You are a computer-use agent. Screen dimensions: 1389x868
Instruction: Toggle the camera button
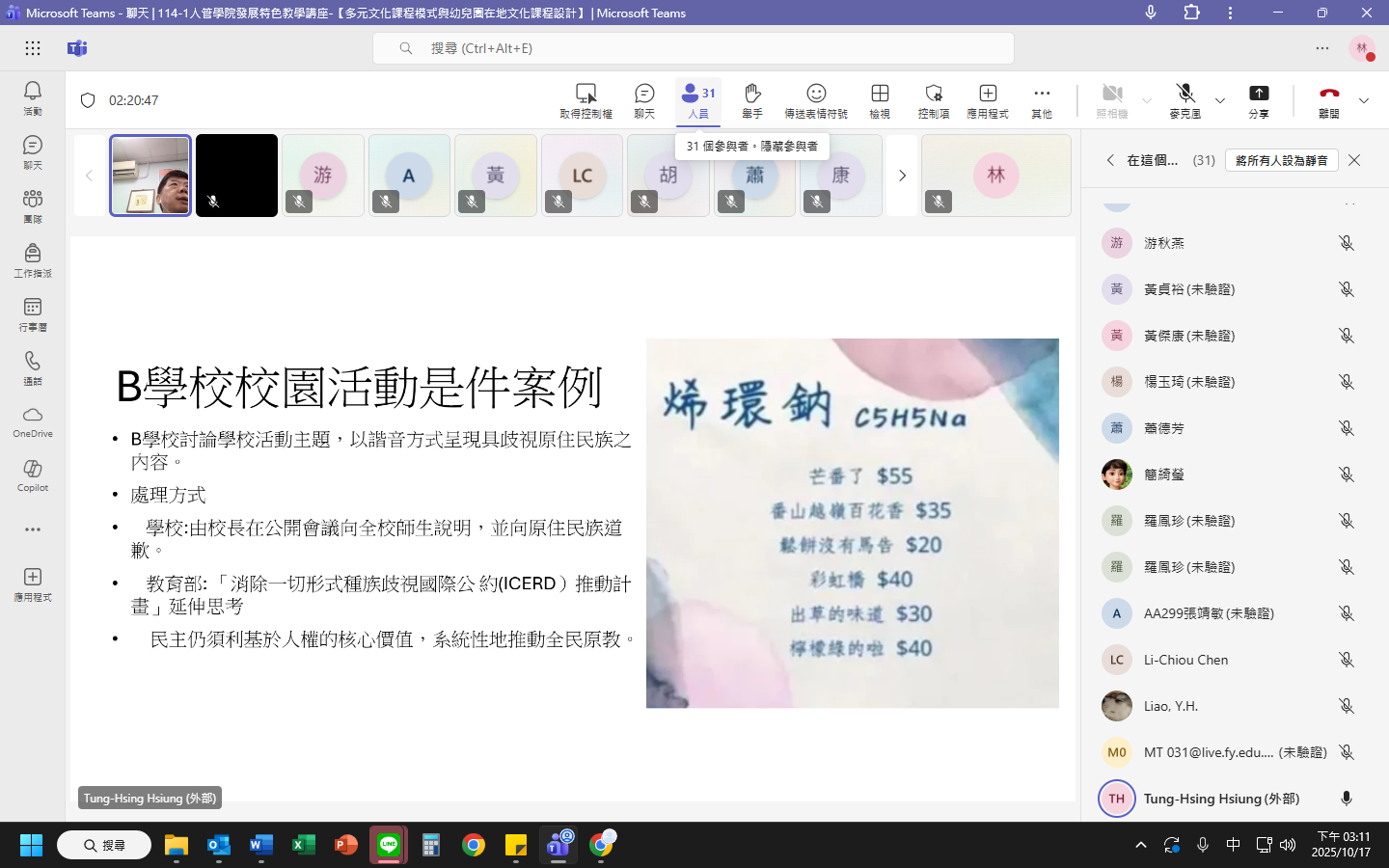[1112, 94]
